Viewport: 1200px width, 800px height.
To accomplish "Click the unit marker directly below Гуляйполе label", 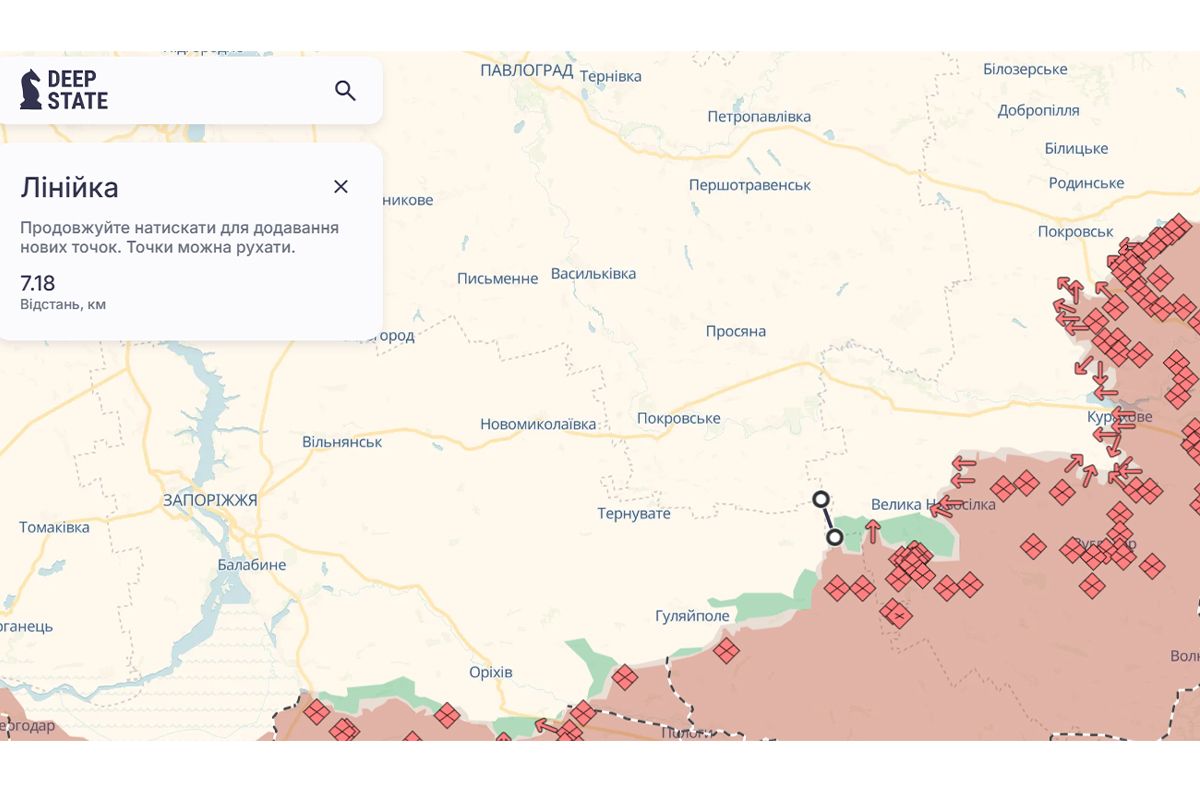I will [x=726, y=652].
